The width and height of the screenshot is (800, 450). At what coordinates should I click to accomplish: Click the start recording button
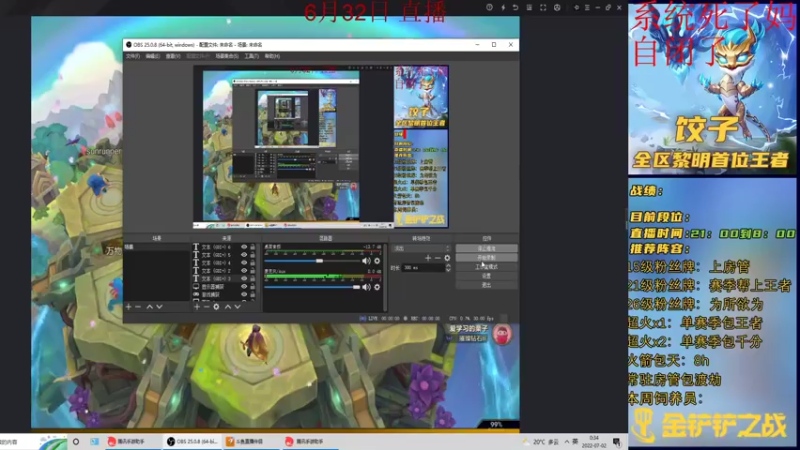pos(486,258)
